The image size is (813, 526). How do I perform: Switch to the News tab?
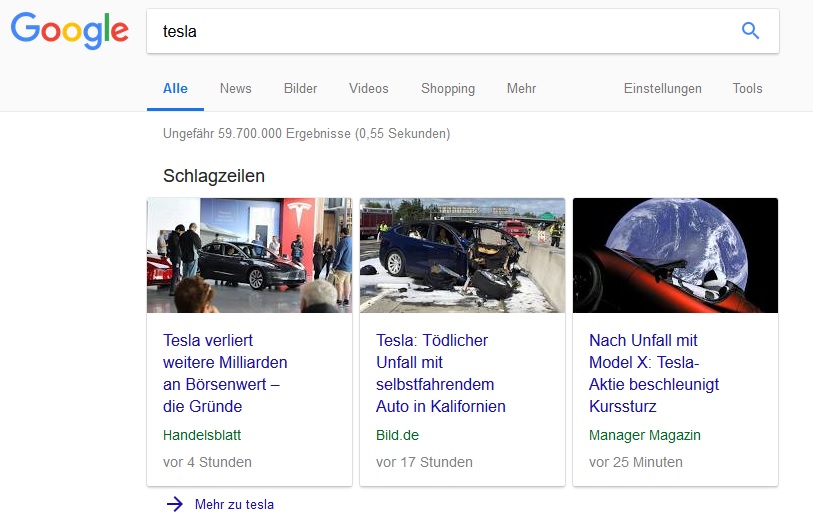(236, 88)
